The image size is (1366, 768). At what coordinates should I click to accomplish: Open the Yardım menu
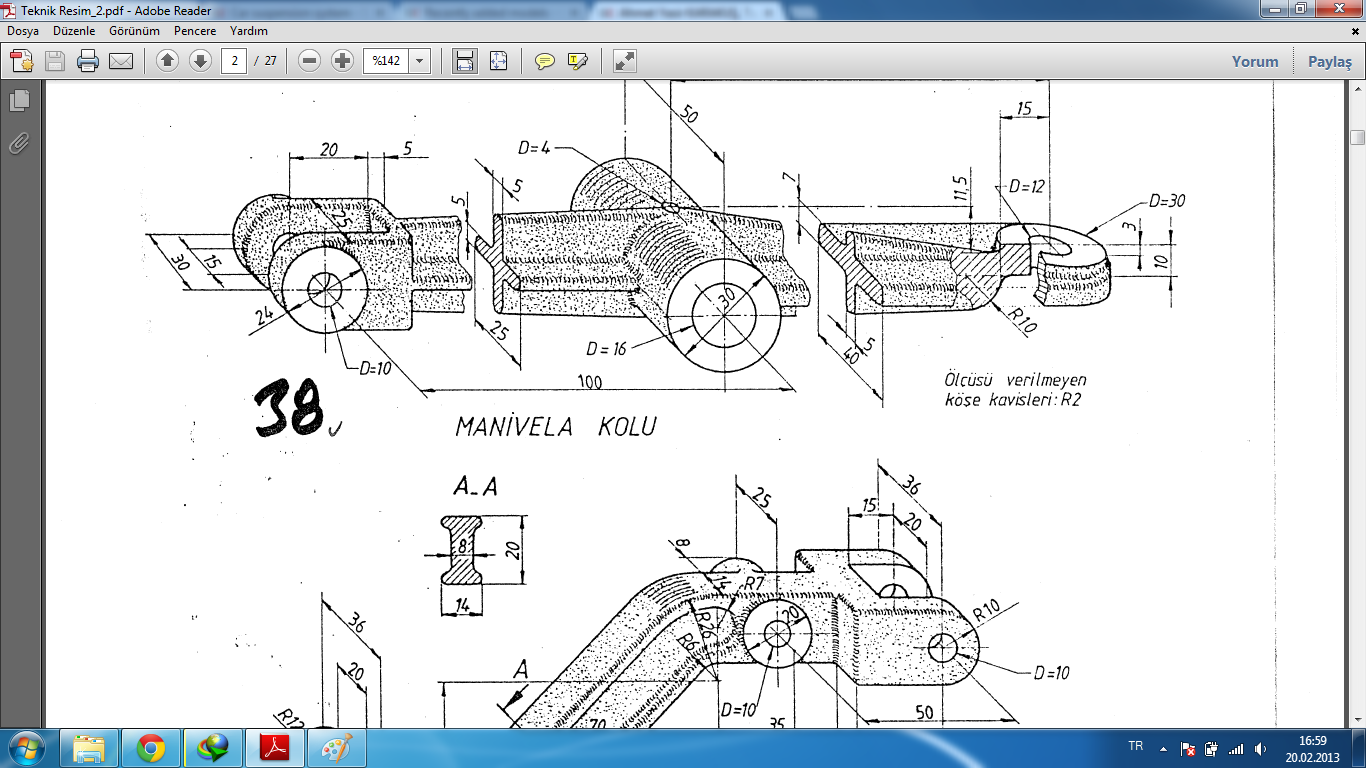pyautogui.click(x=249, y=31)
